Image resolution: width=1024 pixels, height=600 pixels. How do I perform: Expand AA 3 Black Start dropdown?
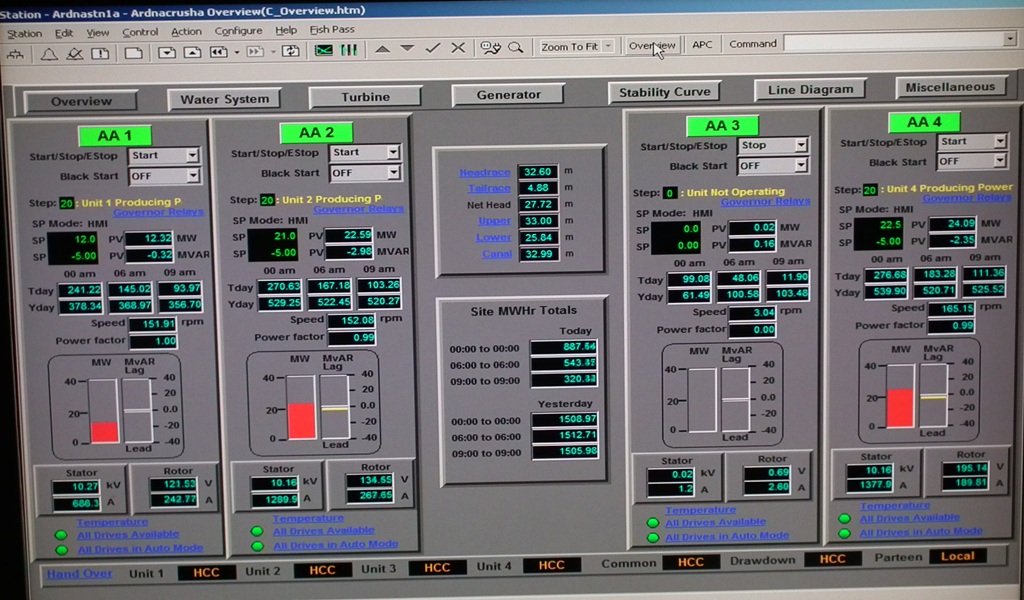click(800, 166)
